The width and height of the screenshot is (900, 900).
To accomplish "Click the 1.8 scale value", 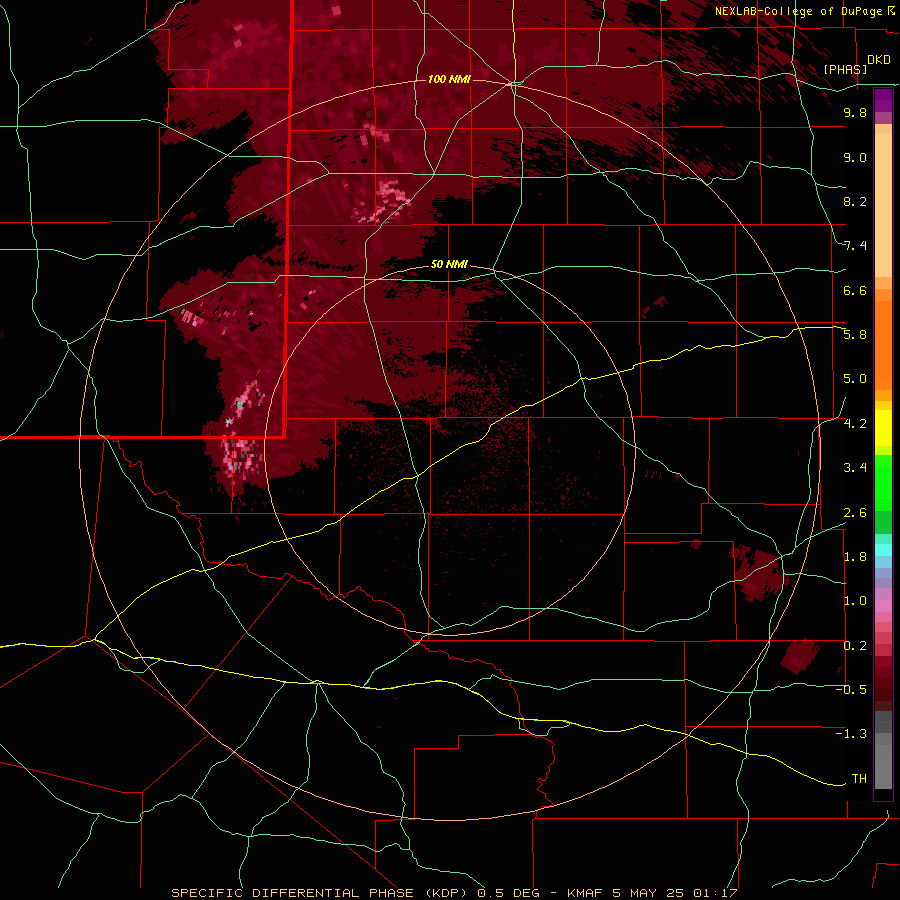I will pyautogui.click(x=855, y=557).
